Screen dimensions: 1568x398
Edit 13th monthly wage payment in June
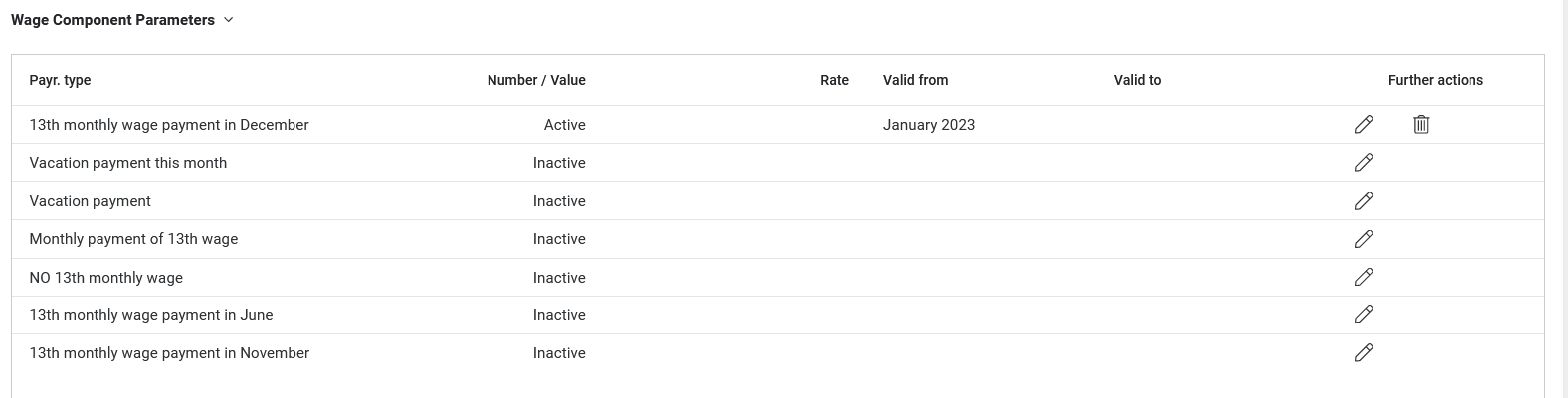point(1364,315)
